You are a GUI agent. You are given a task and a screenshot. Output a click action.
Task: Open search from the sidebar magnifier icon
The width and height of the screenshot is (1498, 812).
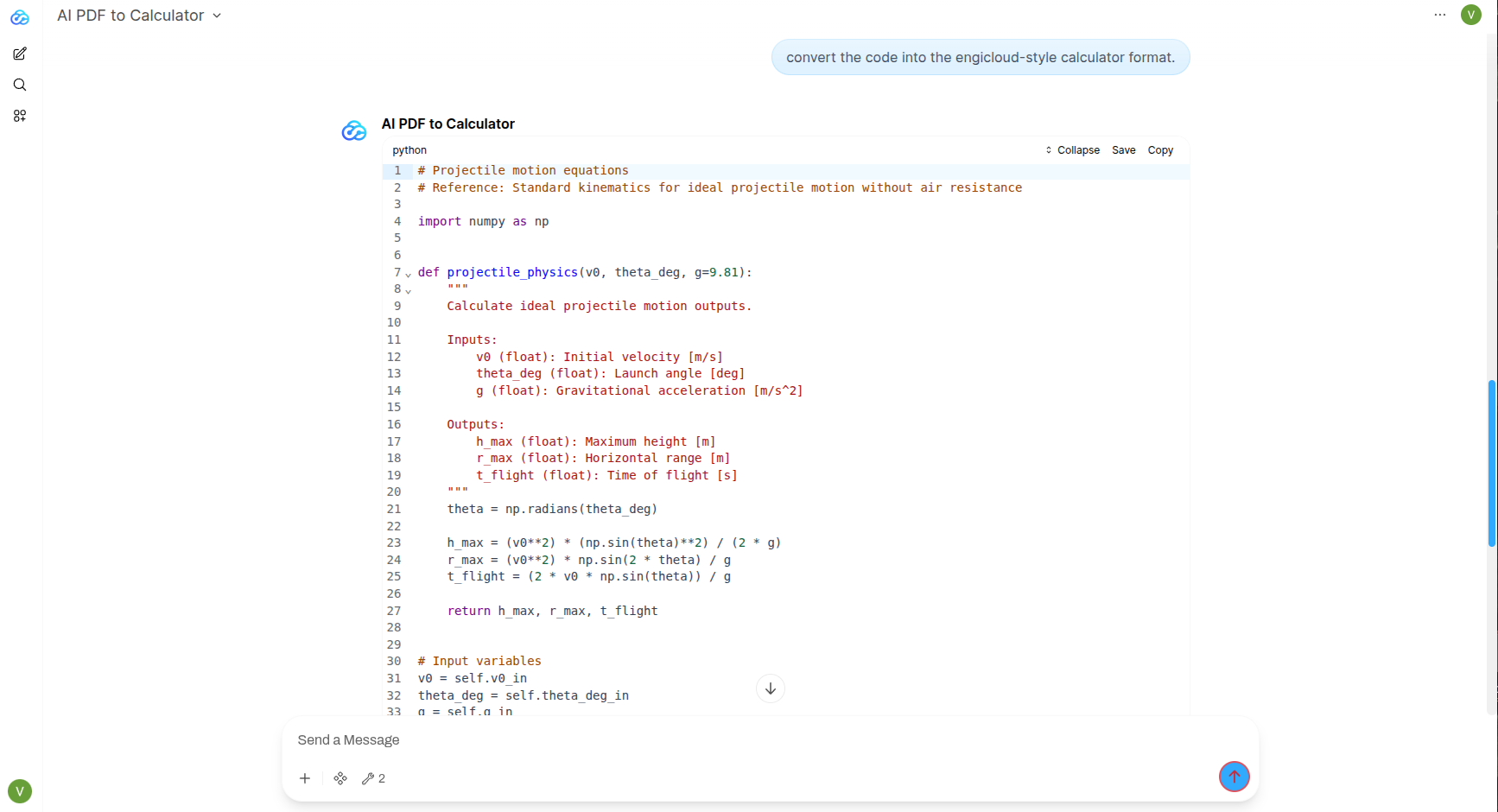tap(20, 85)
